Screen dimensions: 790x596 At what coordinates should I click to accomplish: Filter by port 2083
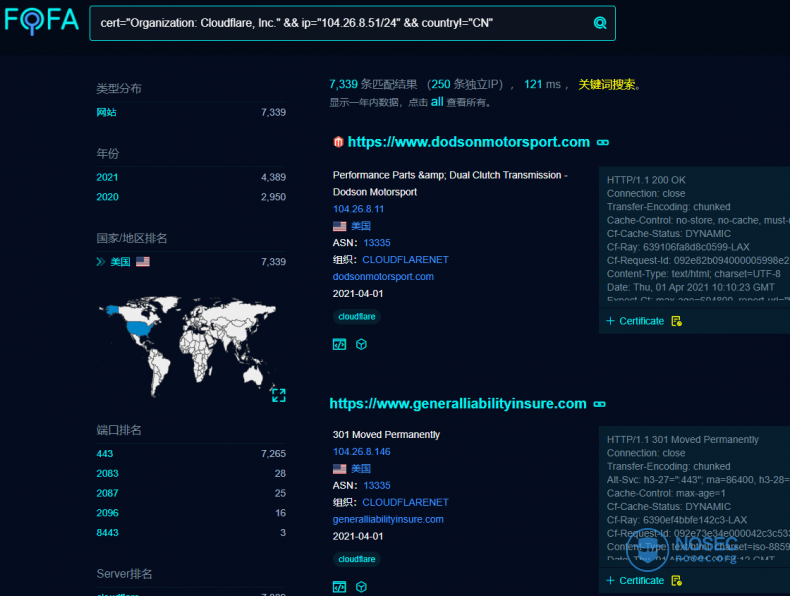coord(107,474)
